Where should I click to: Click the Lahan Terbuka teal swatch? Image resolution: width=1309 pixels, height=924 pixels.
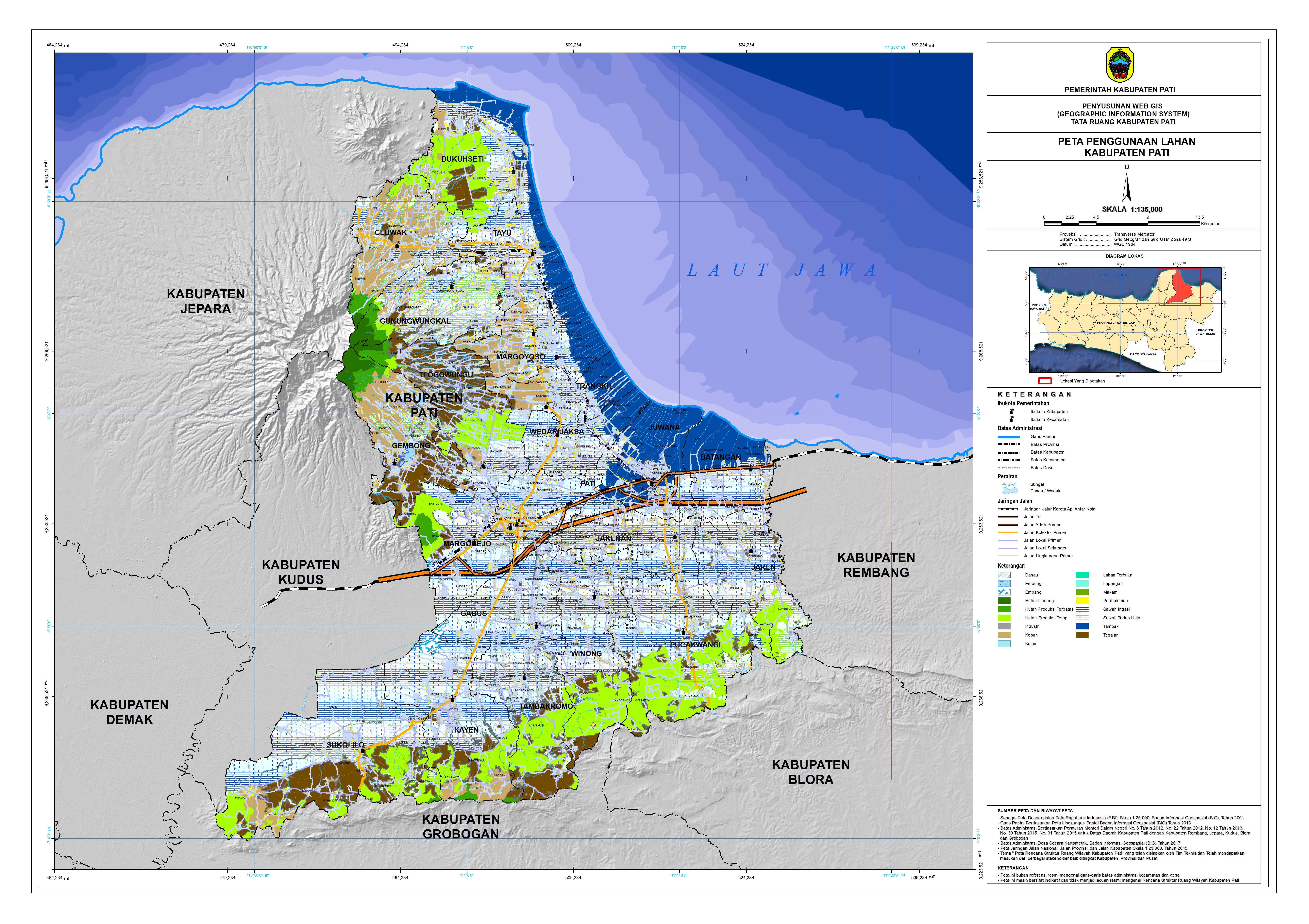[x=1082, y=575]
